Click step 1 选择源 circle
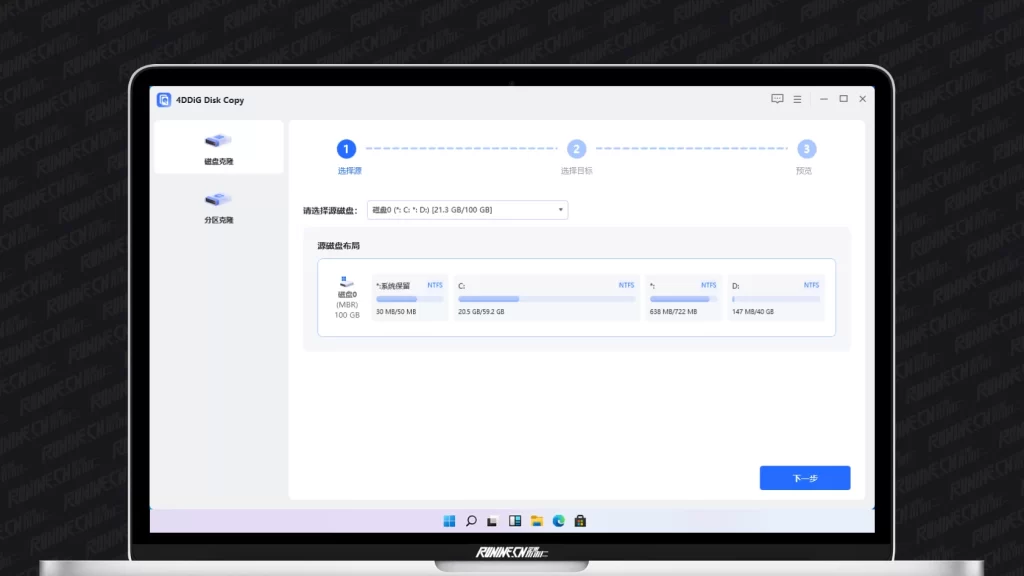Image resolution: width=1024 pixels, height=576 pixels. tap(346, 149)
